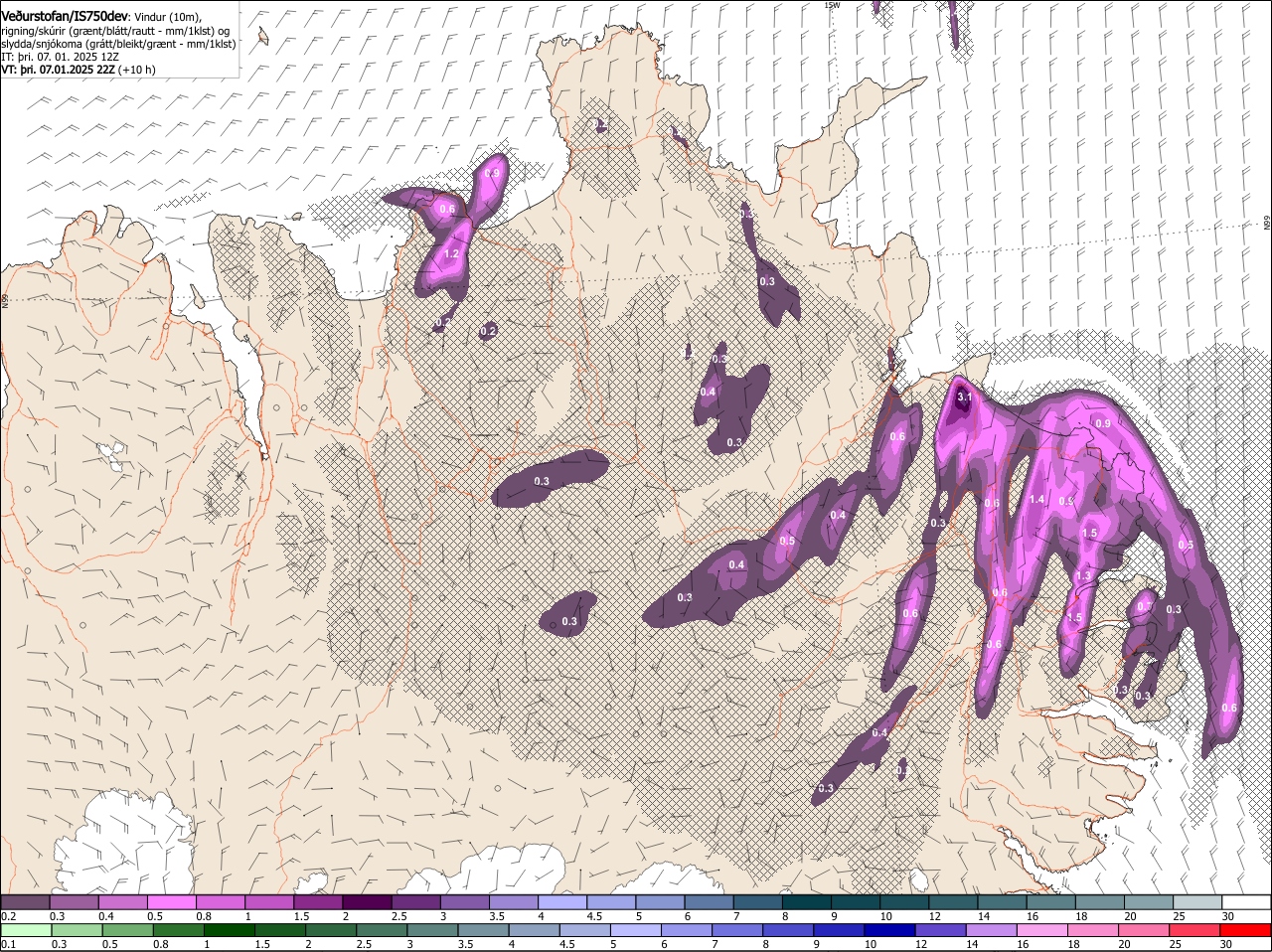Click the 0.2 tick label under the upper legend
Screen dimensions: 1272x952
pyautogui.click(x=8, y=916)
